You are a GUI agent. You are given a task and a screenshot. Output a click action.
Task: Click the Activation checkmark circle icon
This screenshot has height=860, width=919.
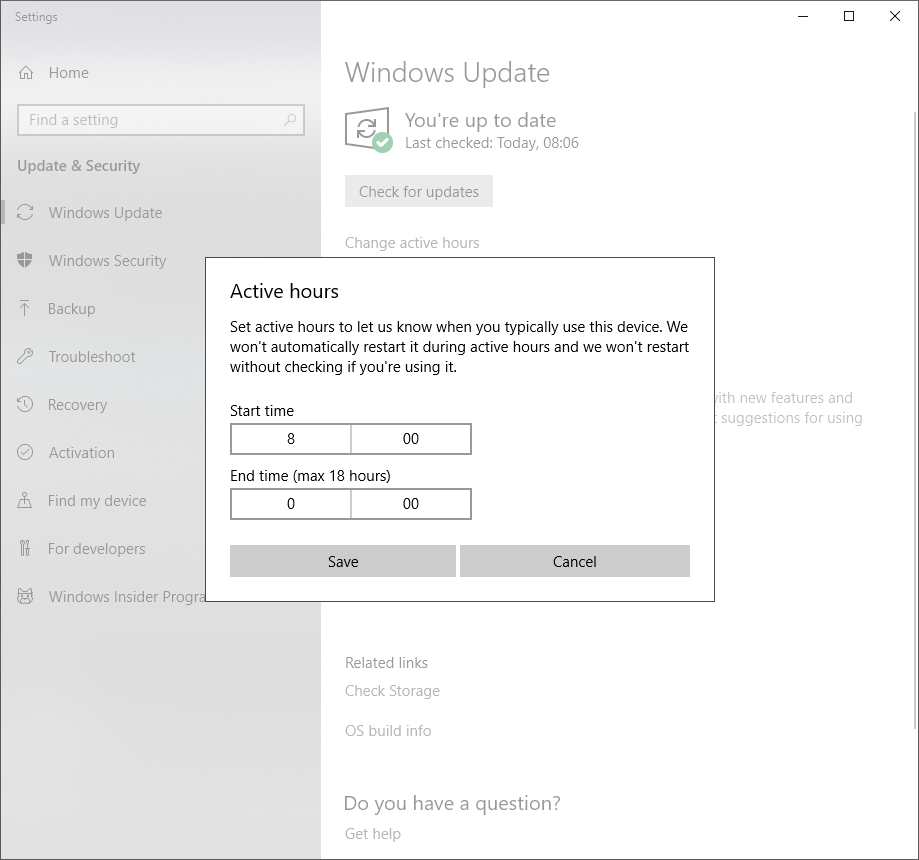click(25, 452)
